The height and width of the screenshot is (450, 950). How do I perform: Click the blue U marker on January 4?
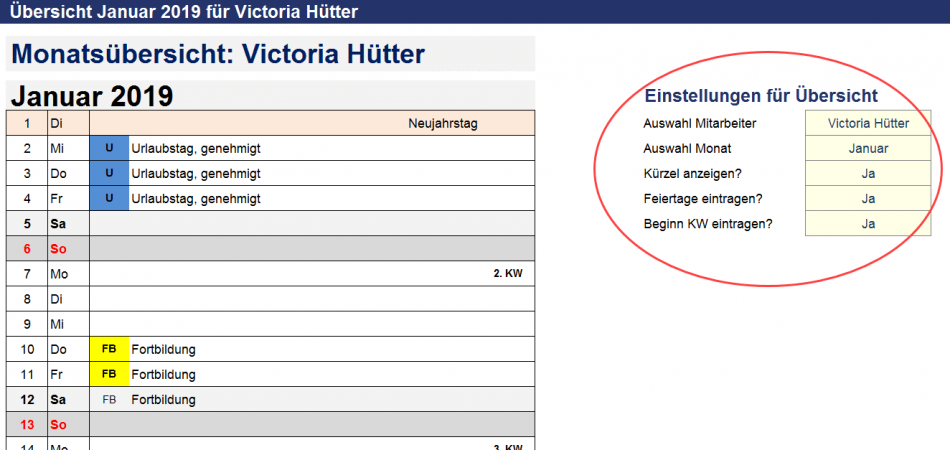click(x=109, y=199)
